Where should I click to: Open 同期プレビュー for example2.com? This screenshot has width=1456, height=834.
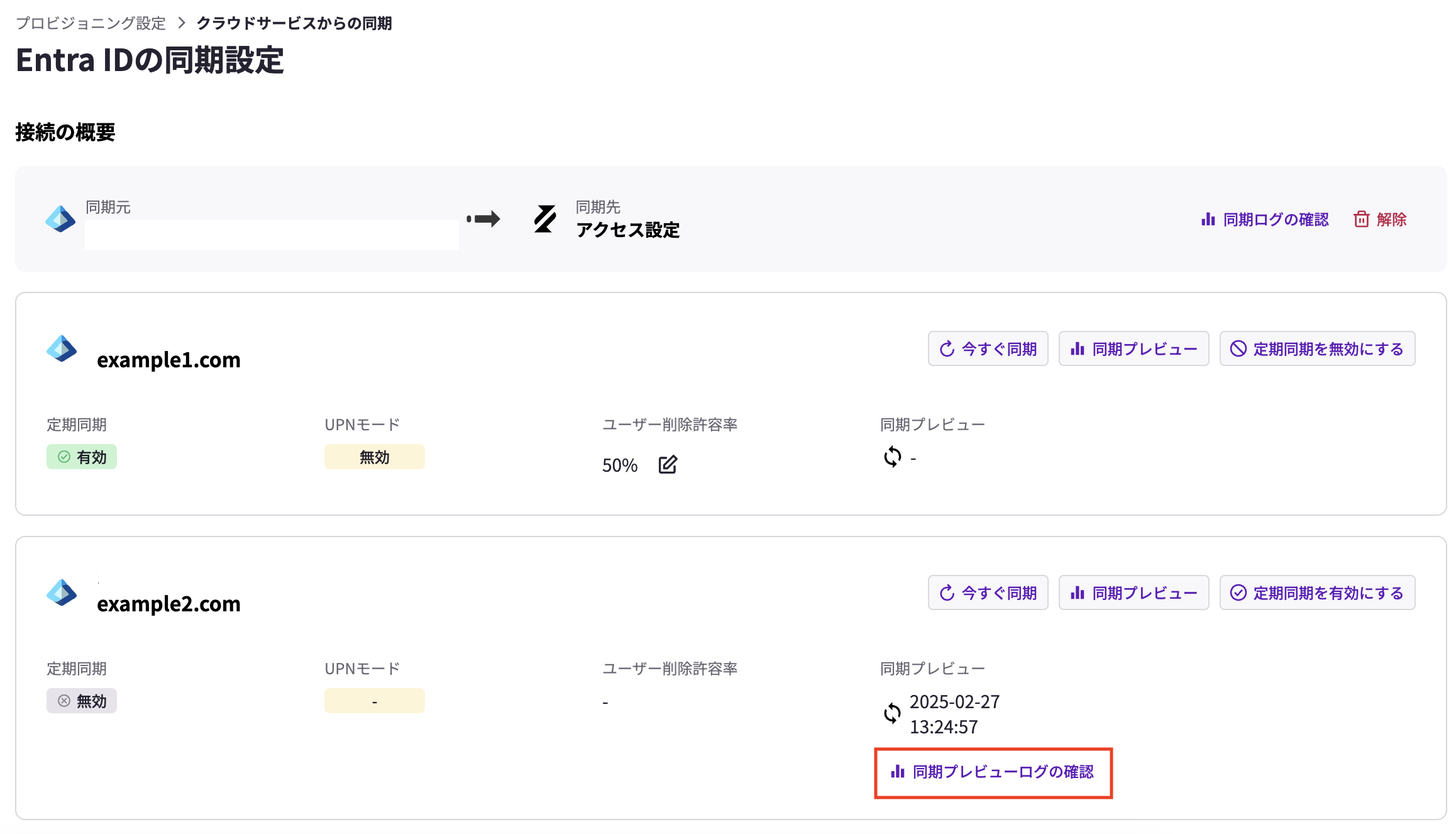tap(1133, 592)
